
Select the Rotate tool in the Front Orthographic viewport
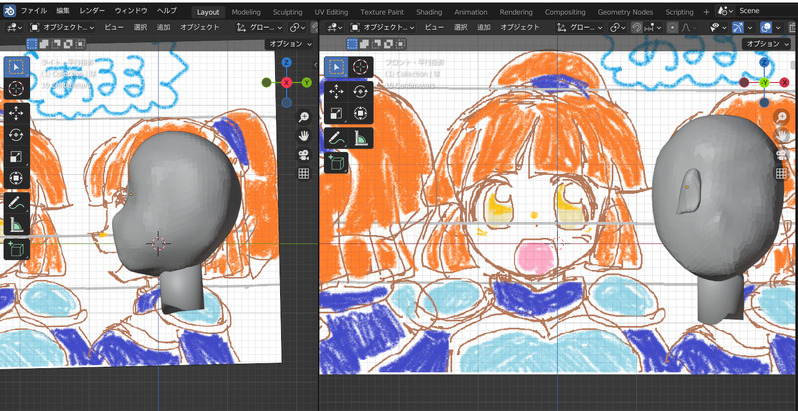(x=361, y=92)
